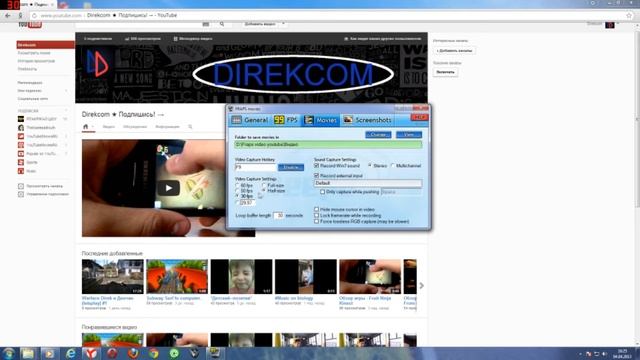Enable Force lossless RGB capture
640x360 pixels.
316,222
